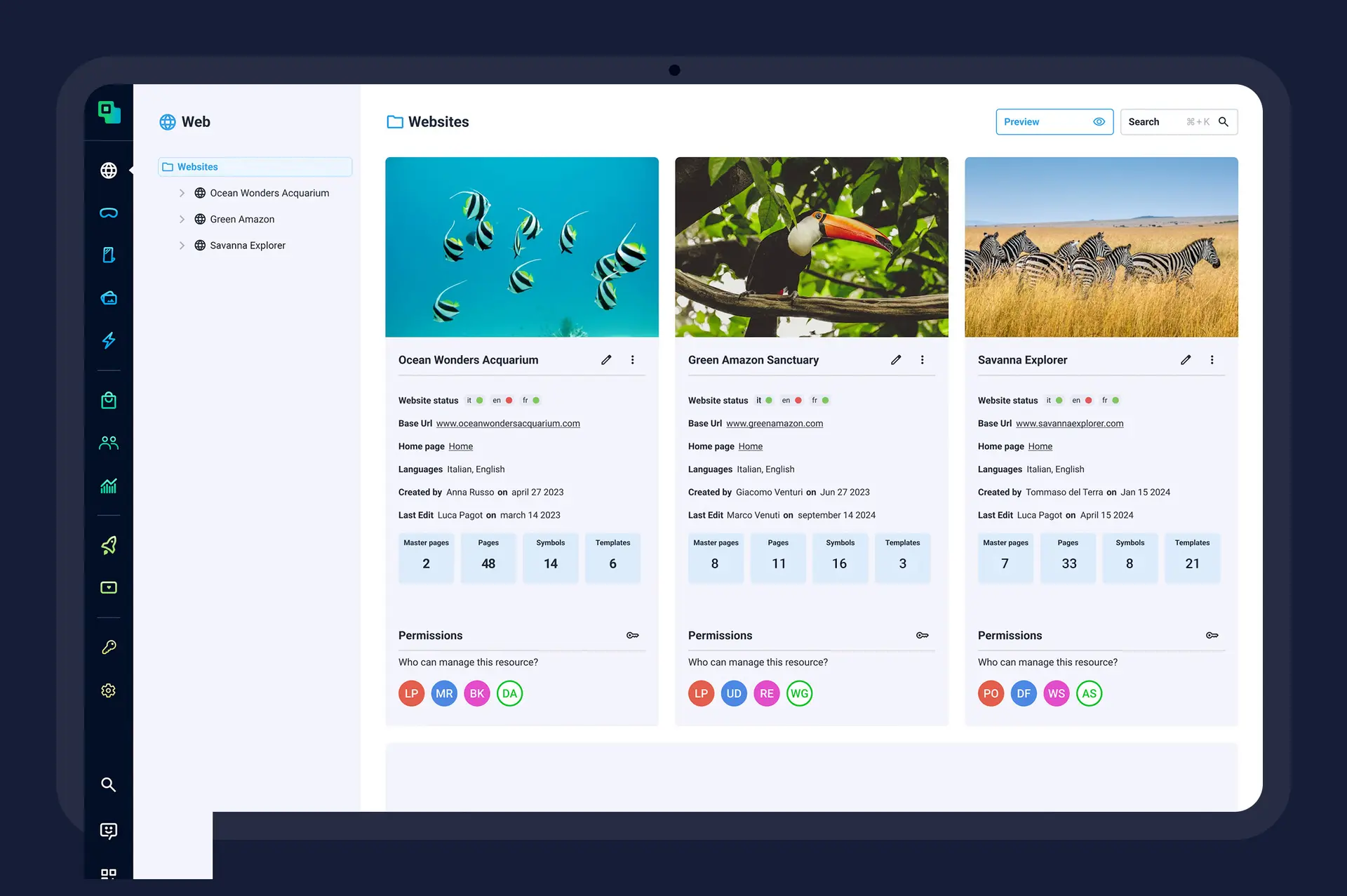Expand Green Amazon in the sidebar tree
This screenshot has height=896, width=1347.
click(x=182, y=219)
